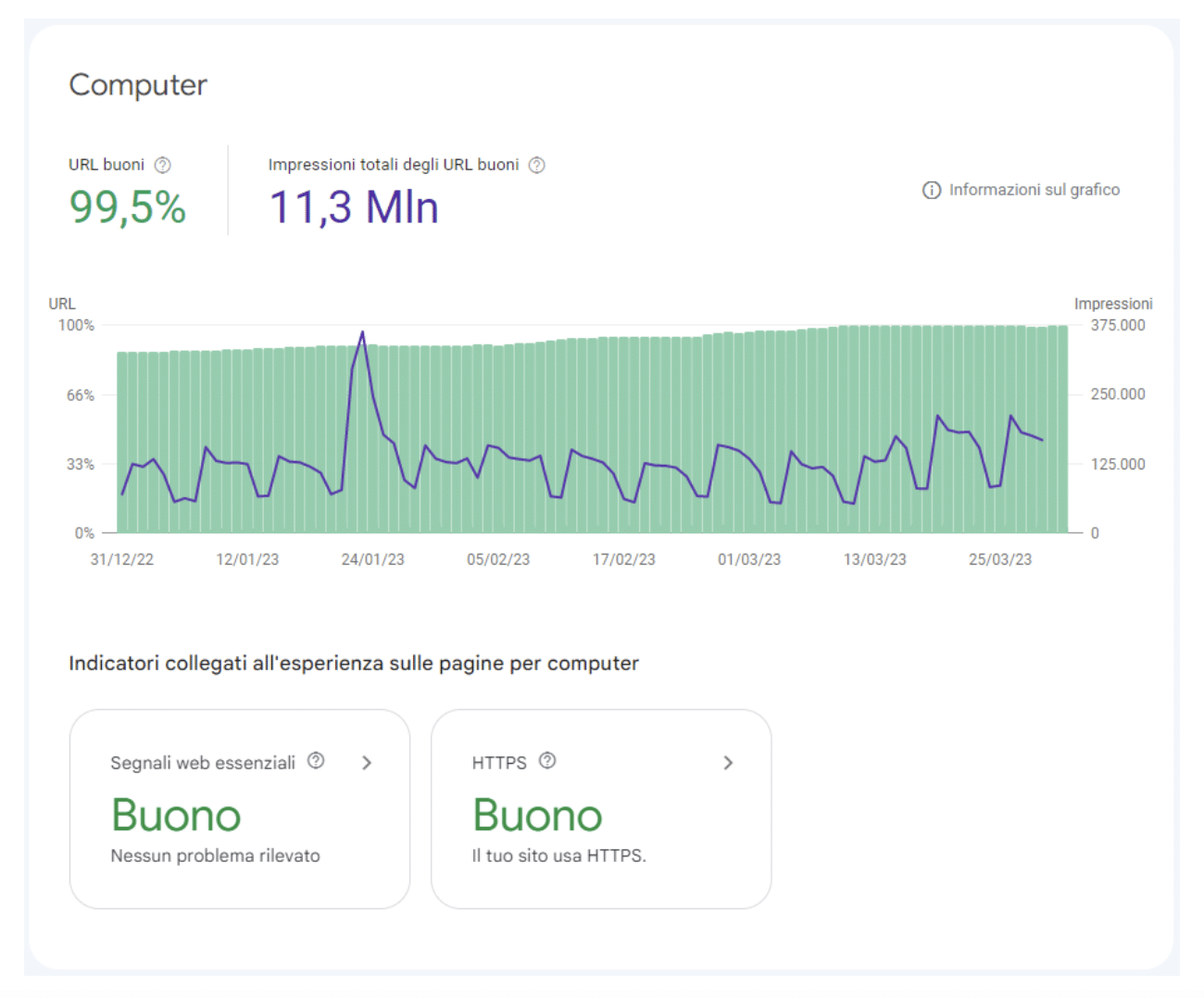The width and height of the screenshot is (1204, 998).
Task: Click Buono status in the HTTPS card
Action: click(537, 816)
